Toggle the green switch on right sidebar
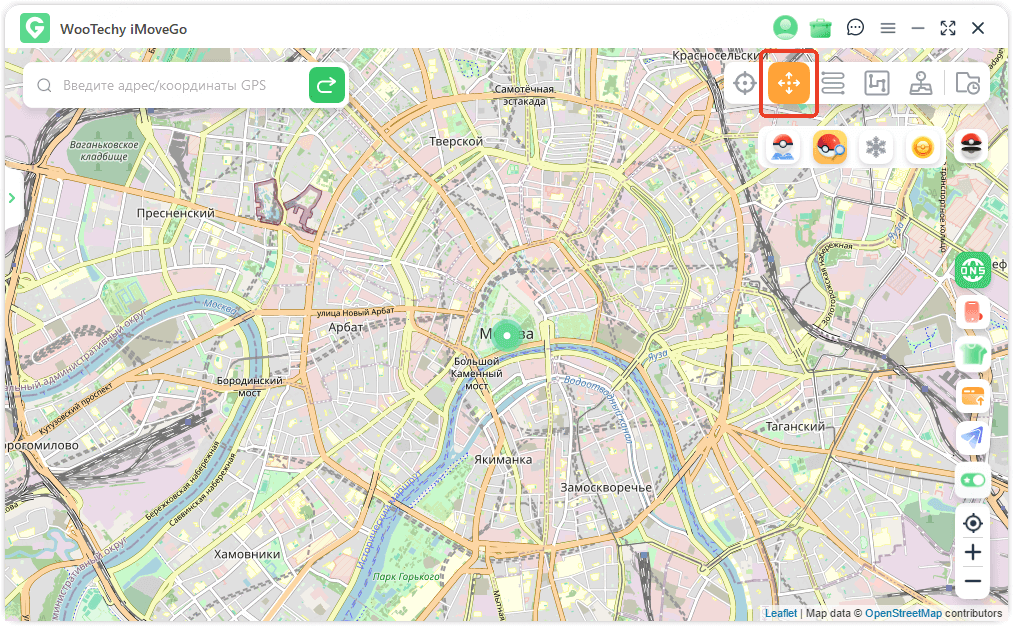Image resolution: width=1013 pixels, height=626 pixels. (972, 480)
